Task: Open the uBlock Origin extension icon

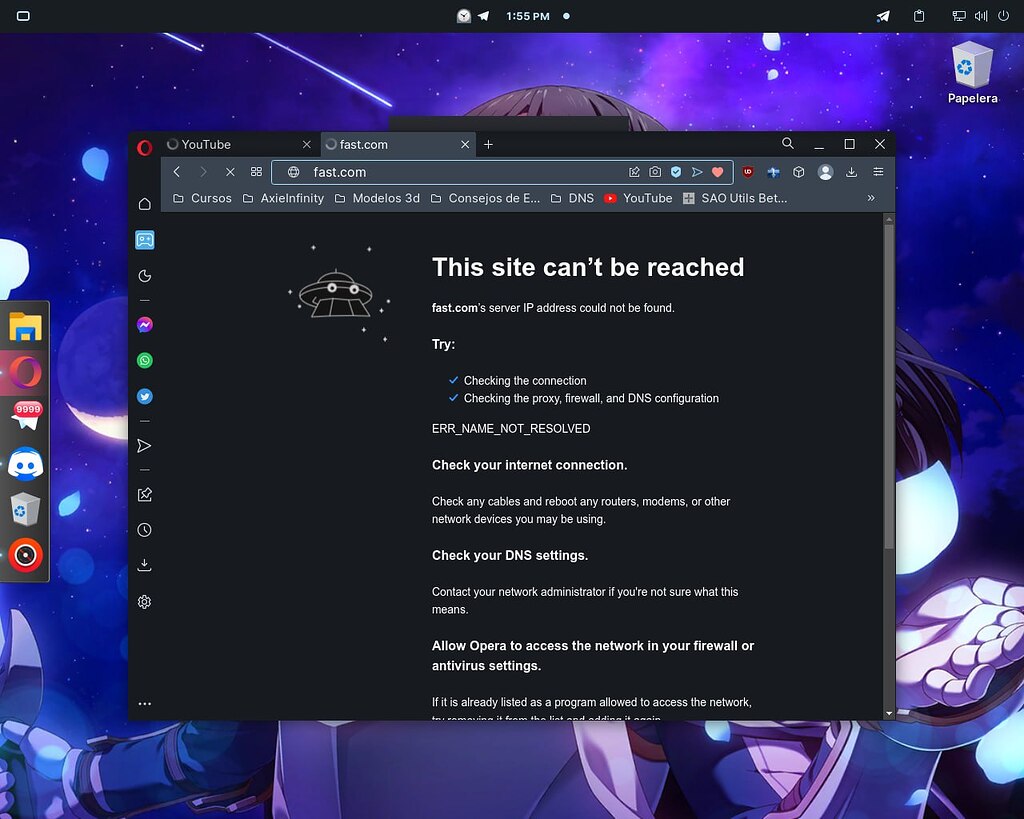Action: (748, 172)
